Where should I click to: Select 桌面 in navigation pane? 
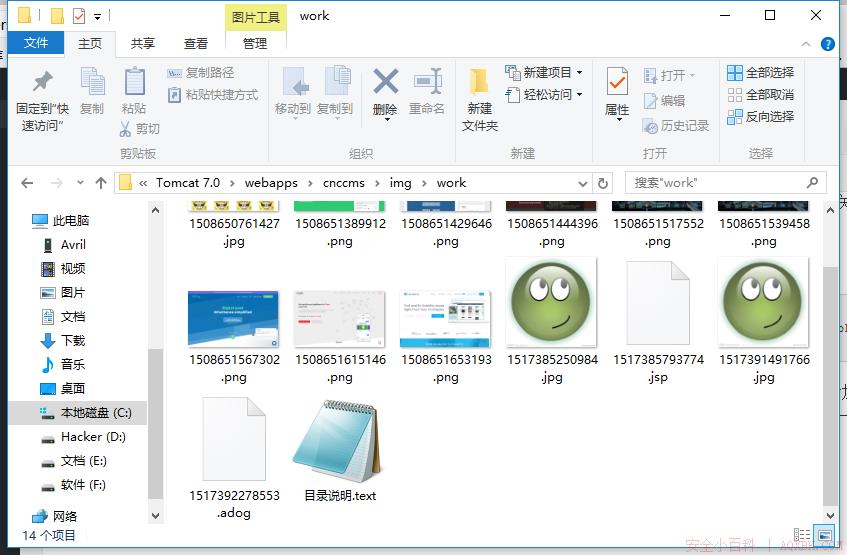[x=63, y=389]
